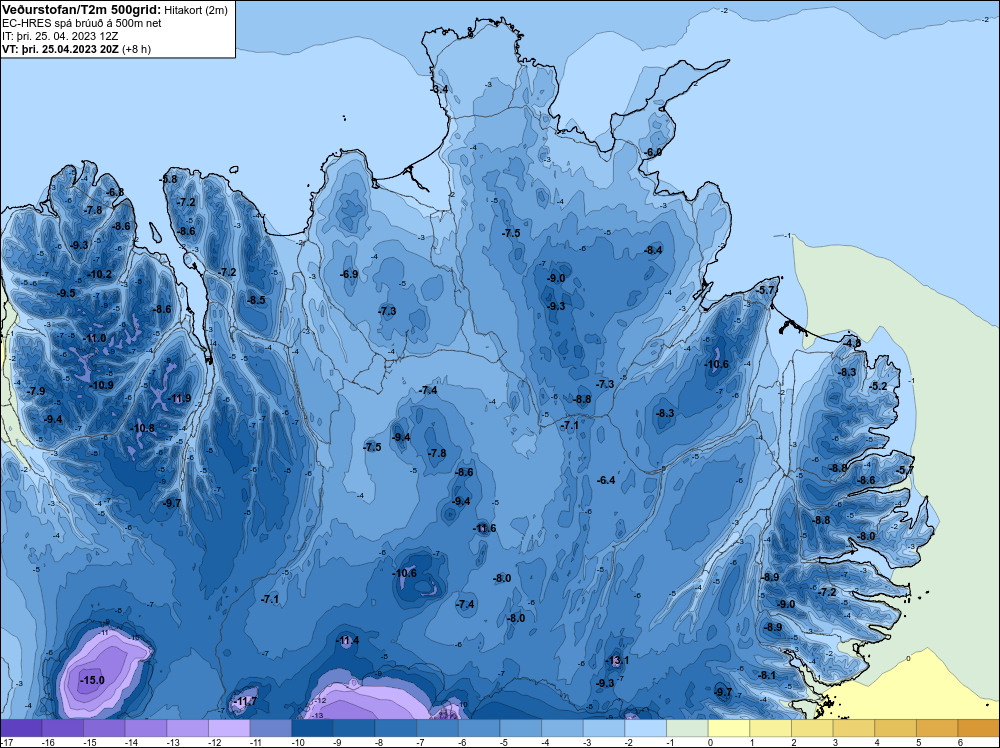Screen dimensions: 1000x748
Task: Click the '-15.0' temperature label
Action: click(x=92, y=680)
